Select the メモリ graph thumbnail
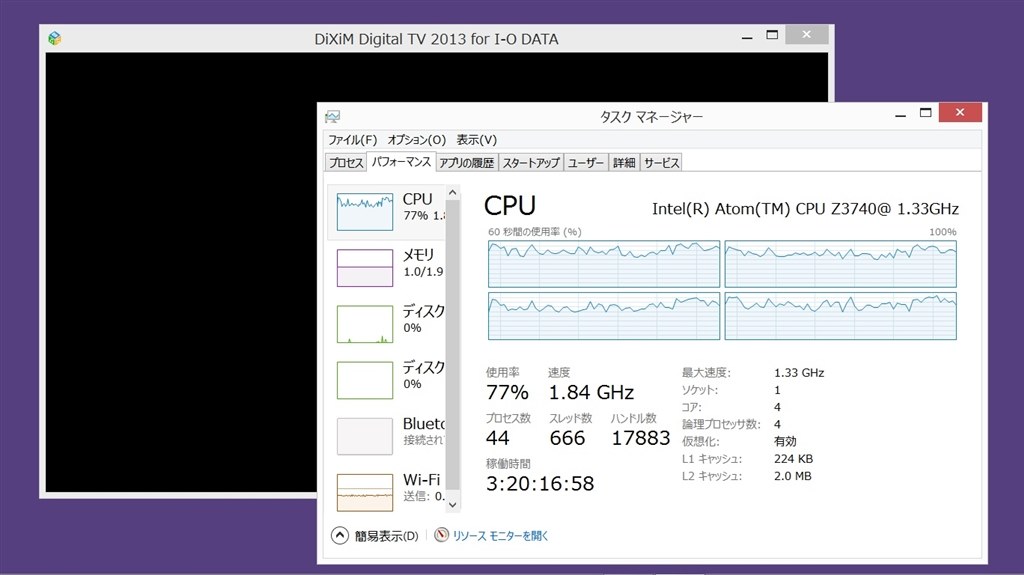 [364, 268]
